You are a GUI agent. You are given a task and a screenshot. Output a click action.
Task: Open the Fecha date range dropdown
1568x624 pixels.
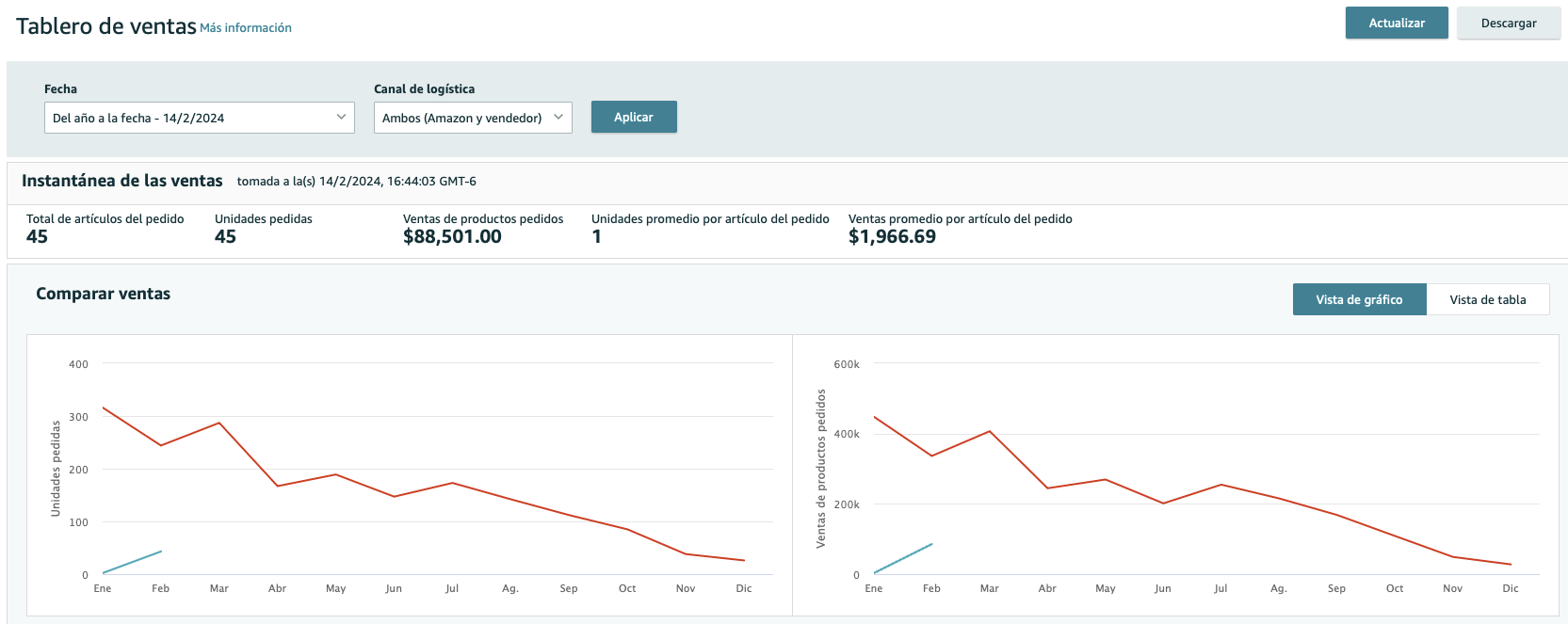point(200,118)
